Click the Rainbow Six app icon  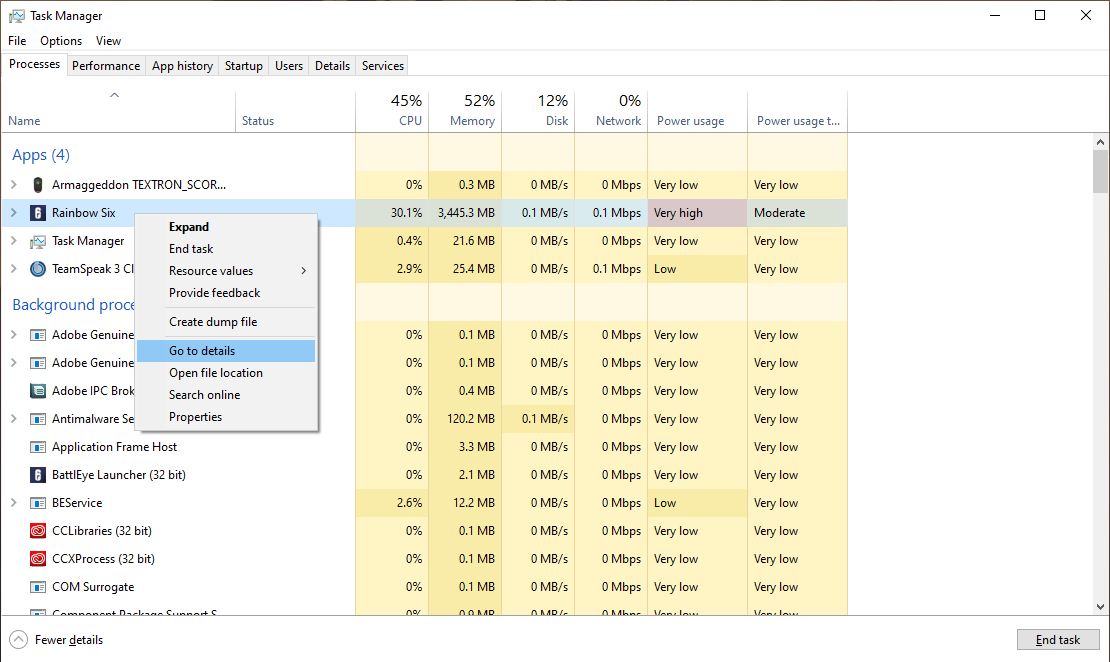pos(38,213)
